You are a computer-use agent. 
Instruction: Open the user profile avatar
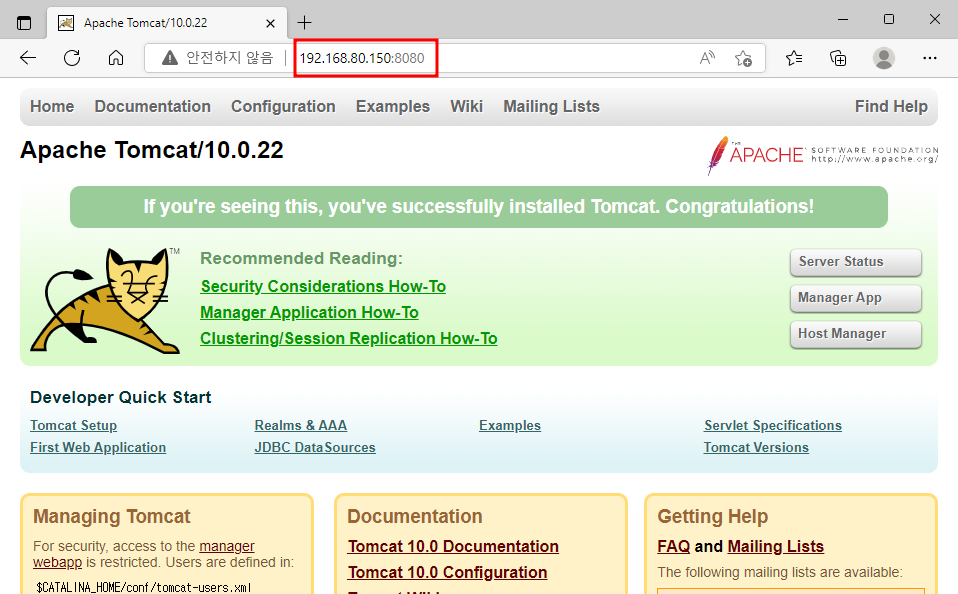click(883, 58)
